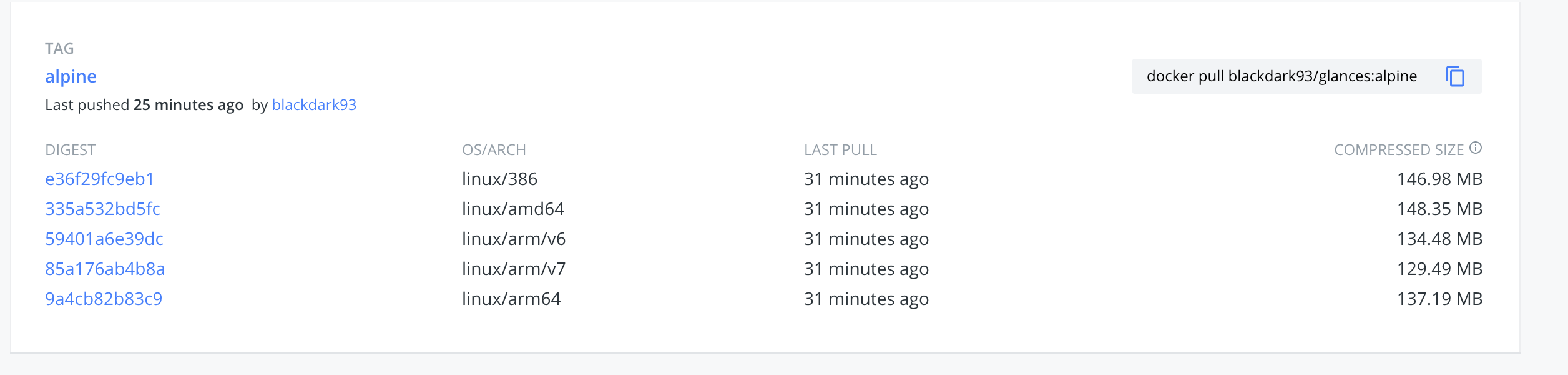Screen dimensions: 1568x375
Task: Open digest 335a532bd5fc details
Action: tap(103, 209)
